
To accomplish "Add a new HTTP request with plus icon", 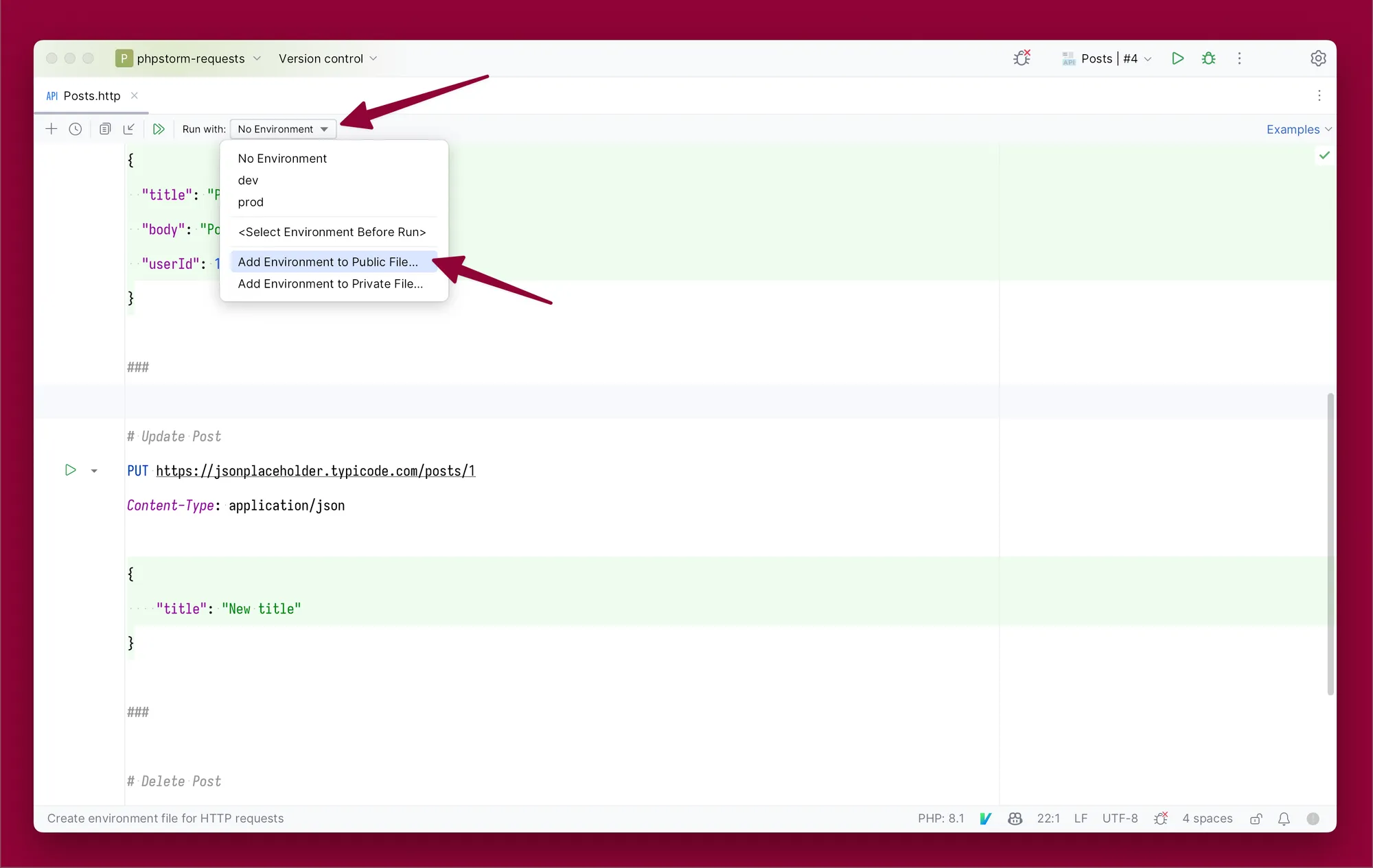I will click(x=51, y=129).
